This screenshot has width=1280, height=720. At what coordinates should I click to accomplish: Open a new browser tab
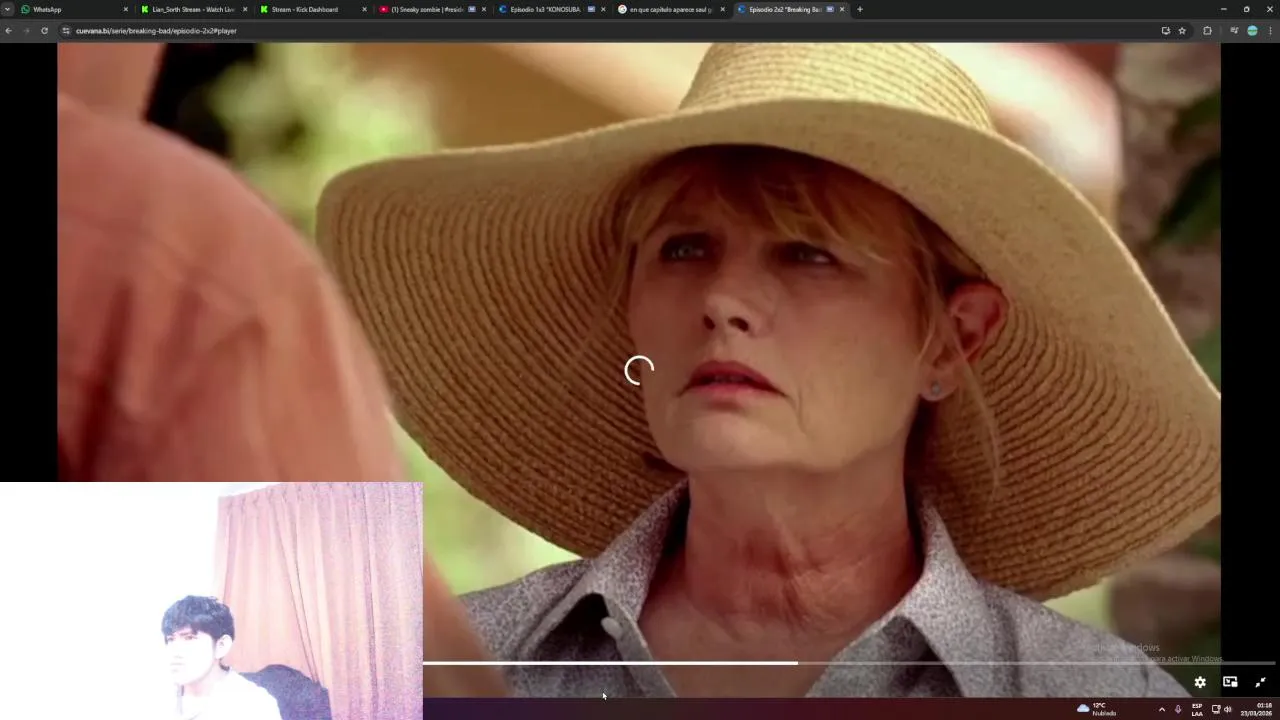click(x=860, y=9)
